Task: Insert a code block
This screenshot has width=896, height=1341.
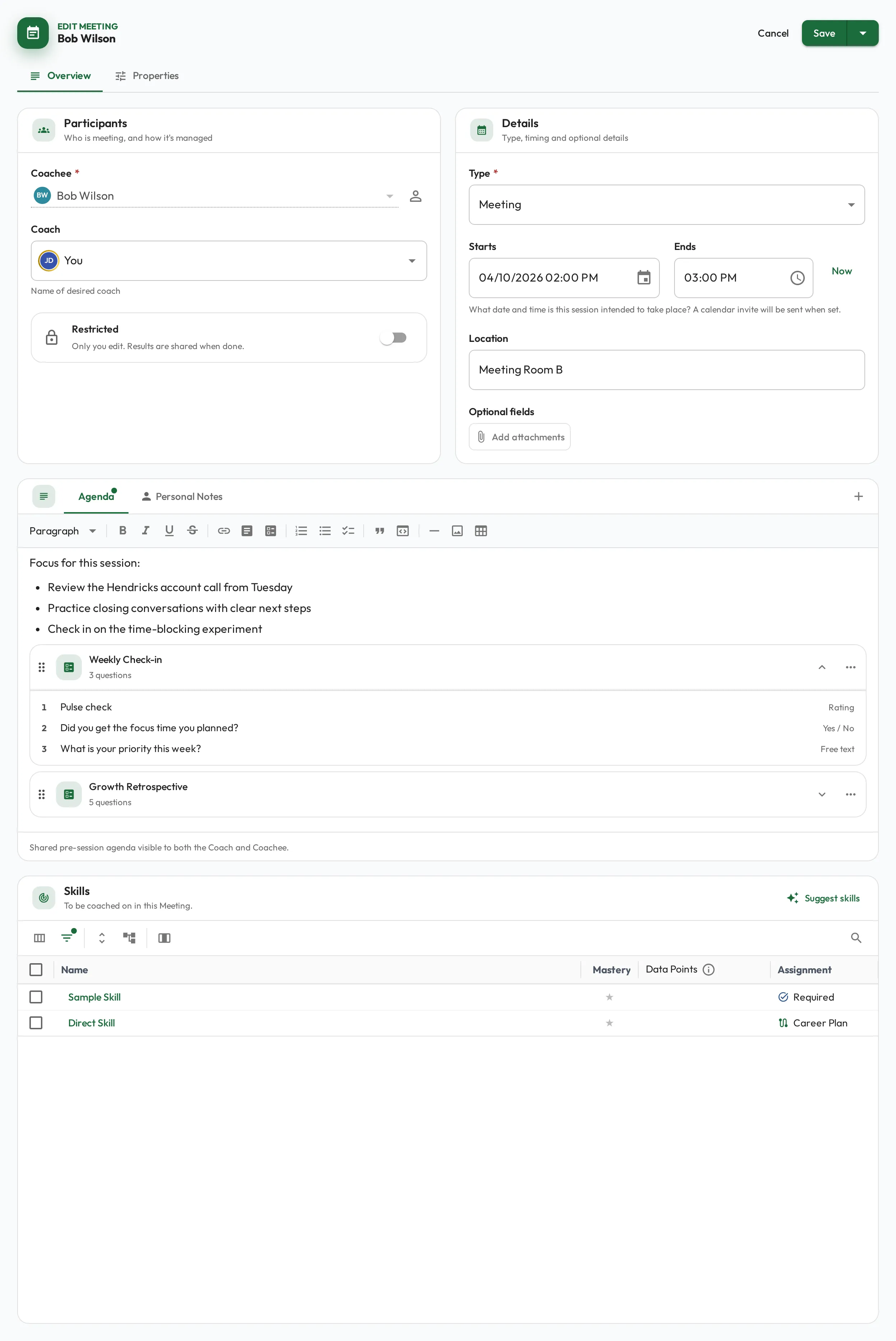Action: tap(403, 531)
